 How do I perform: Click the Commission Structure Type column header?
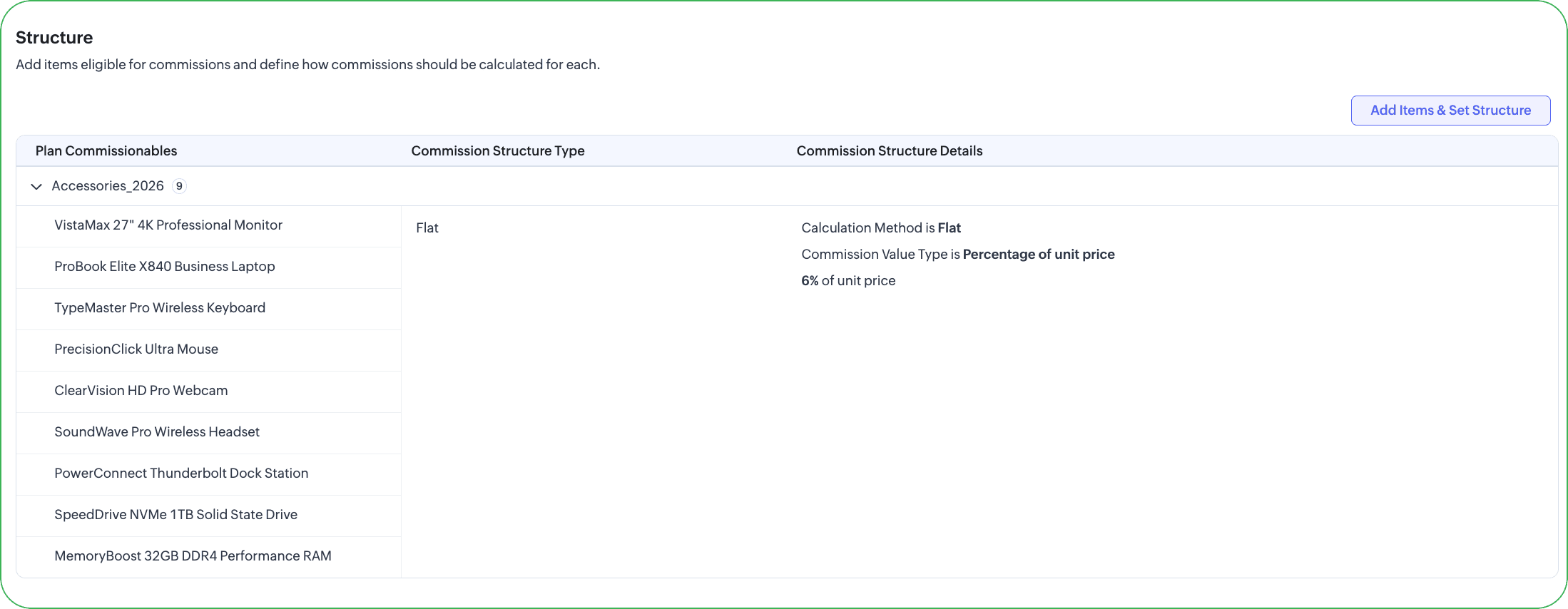point(498,151)
